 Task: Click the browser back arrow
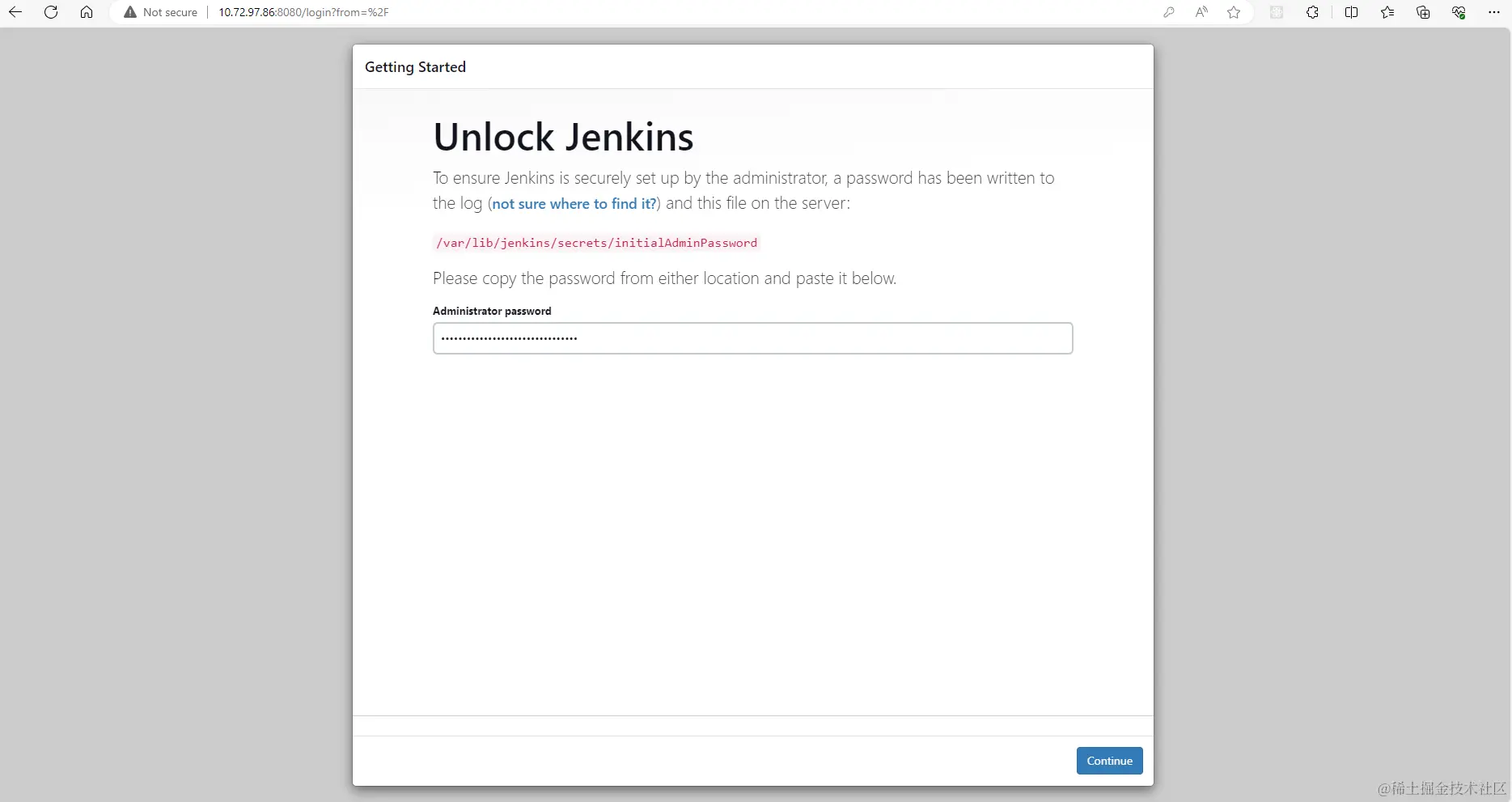(15, 12)
